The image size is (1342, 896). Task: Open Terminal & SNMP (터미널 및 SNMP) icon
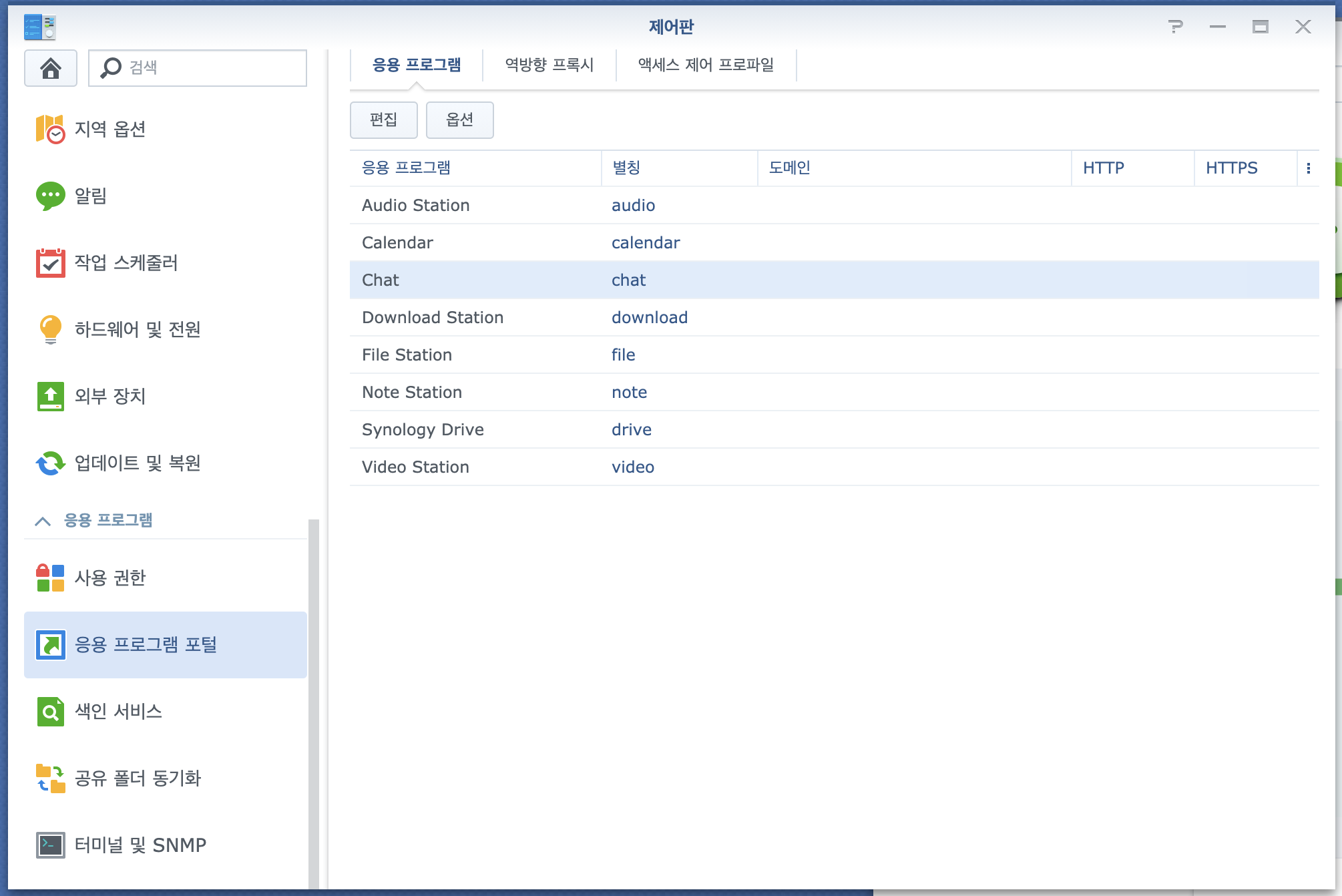[x=50, y=845]
